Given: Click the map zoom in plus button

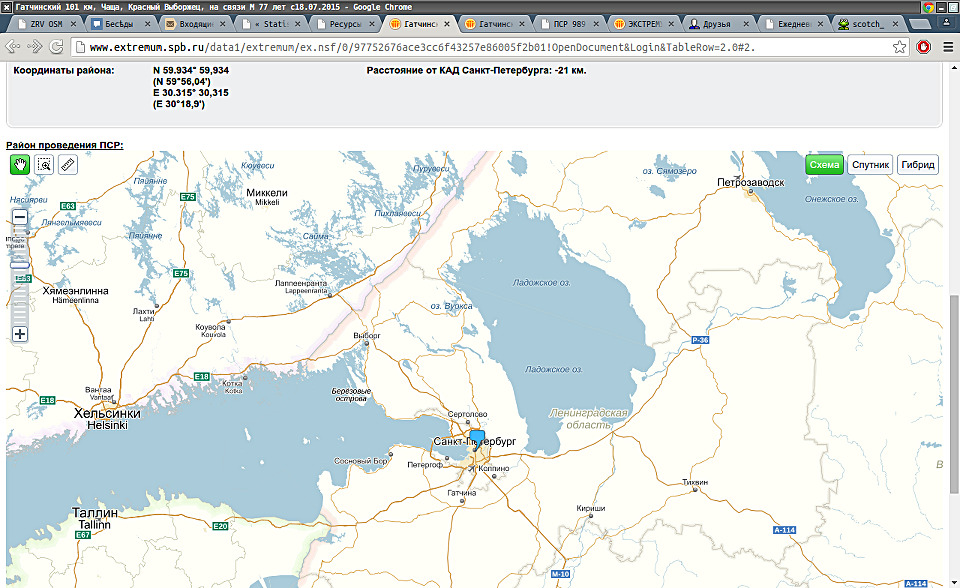Looking at the screenshot, I should pyautogui.click(x=19, y=334).
